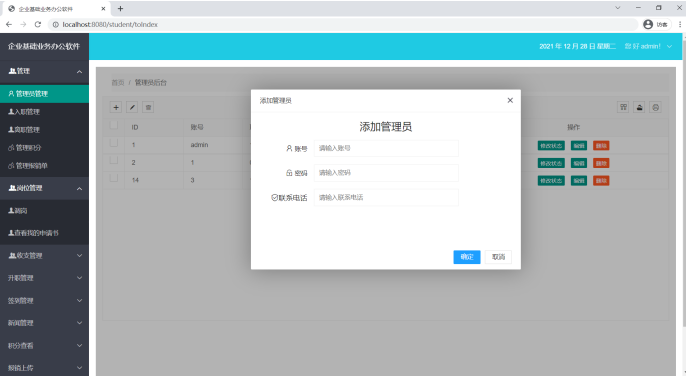Cancel the dialog with 取消 button
Screen dimensions: 686x378
pyautogui.click(x=498, y=257)
